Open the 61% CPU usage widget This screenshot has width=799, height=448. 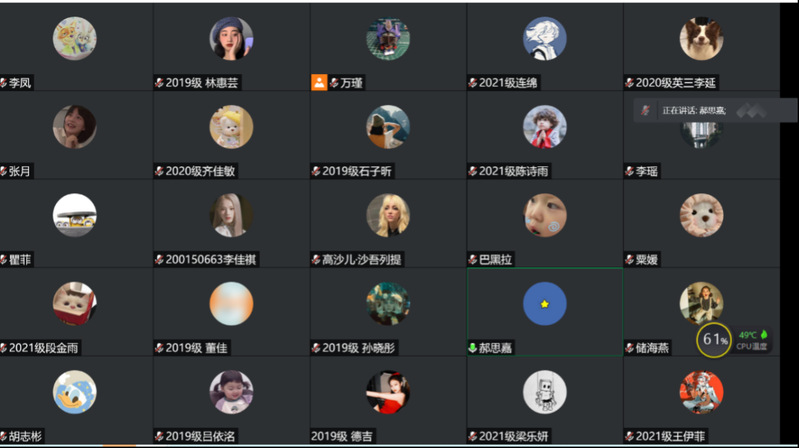[x=713, y=339]
